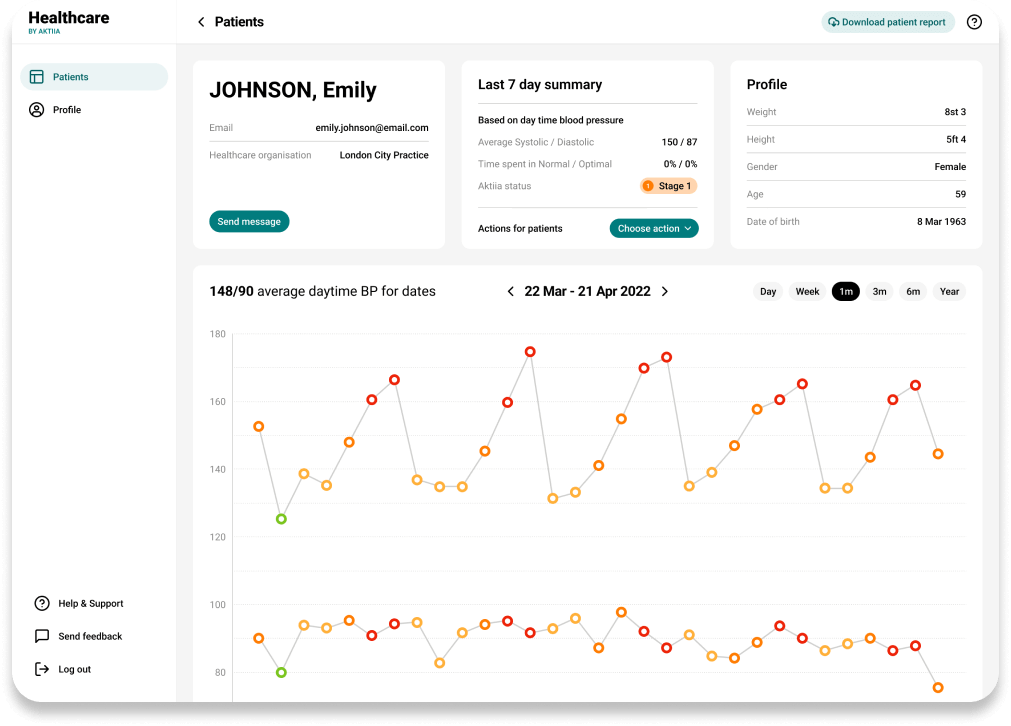Screen dimensions: 1011x726
Task: Click the London City Practice value
Action: 384,155
